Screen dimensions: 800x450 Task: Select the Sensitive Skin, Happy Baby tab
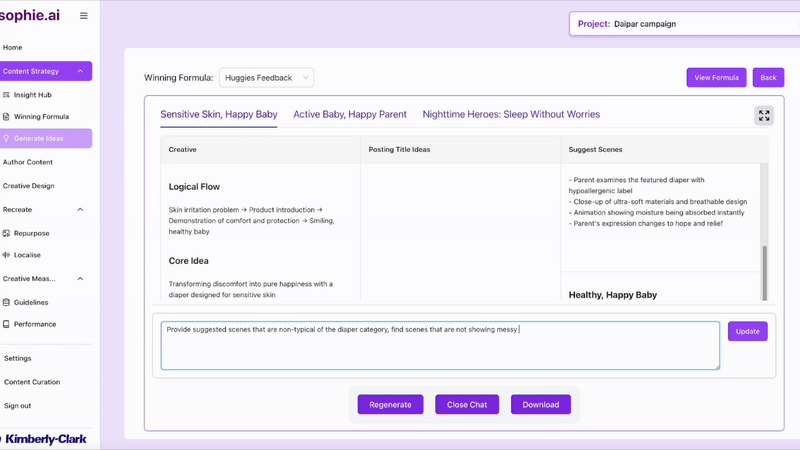(219, 114)
